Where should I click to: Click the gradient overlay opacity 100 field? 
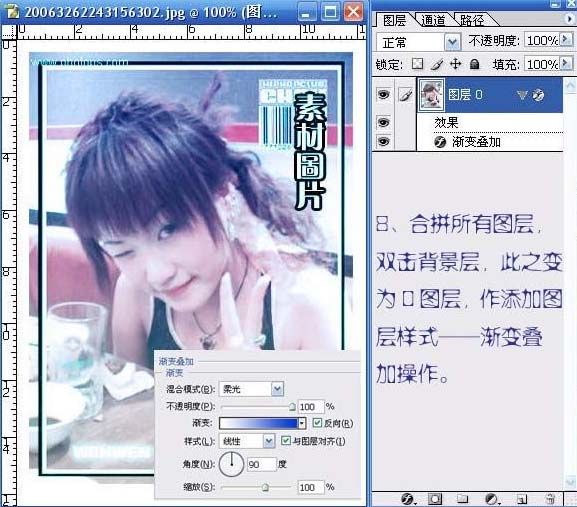coord(311,407)
